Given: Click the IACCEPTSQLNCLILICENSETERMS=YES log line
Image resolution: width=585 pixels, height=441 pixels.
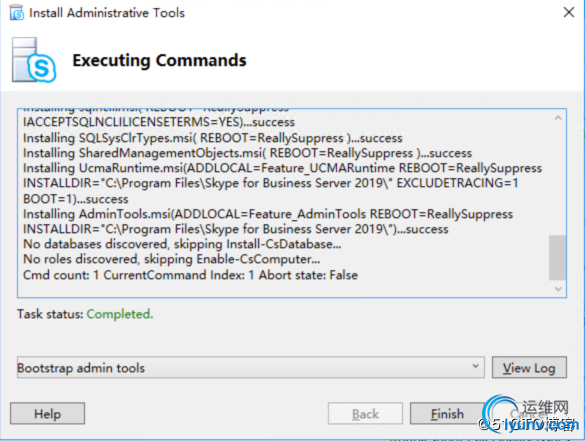Looking at the screenshot, I should click(159, 122).
